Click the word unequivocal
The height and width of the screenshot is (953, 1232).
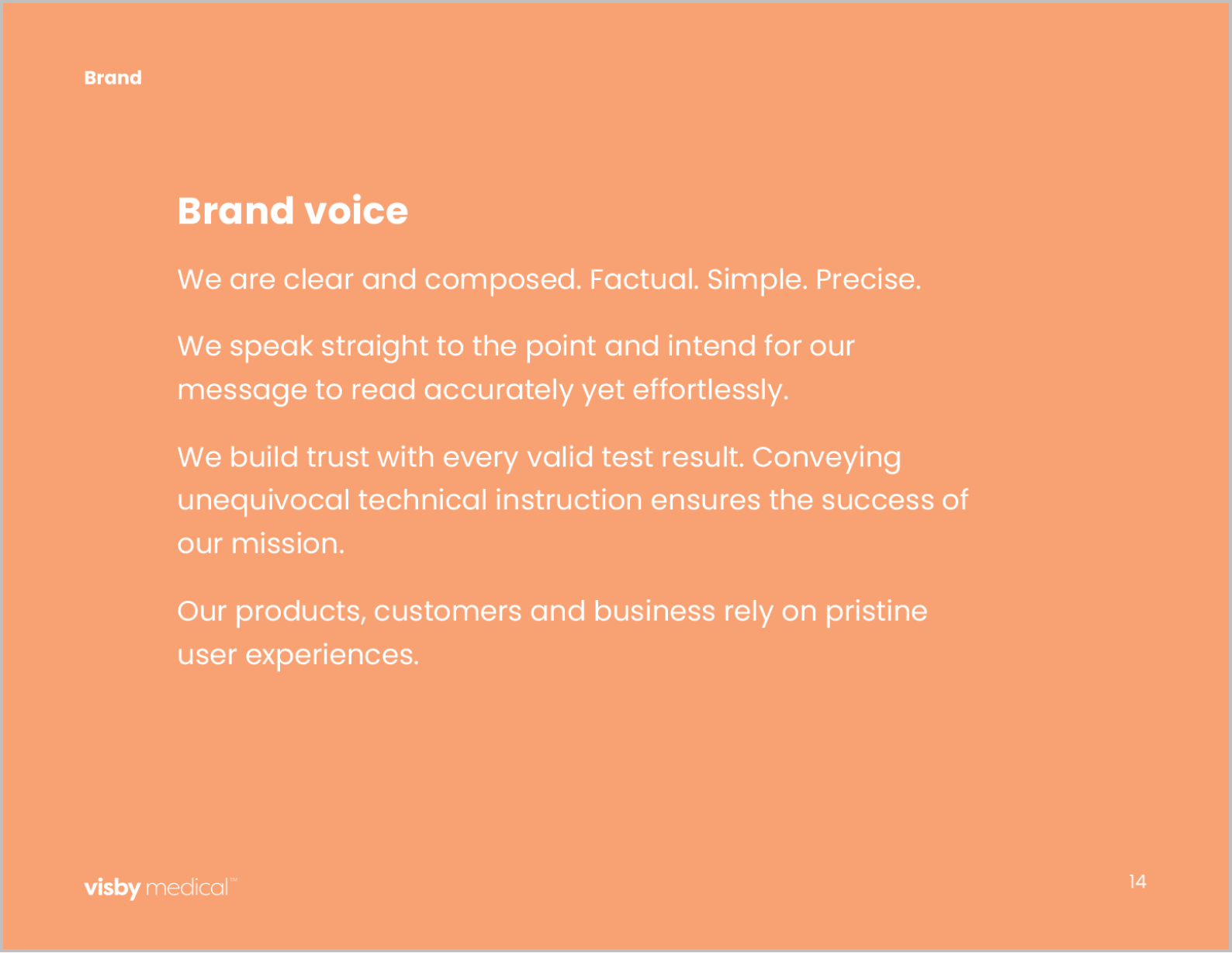[x=264, y=501]
